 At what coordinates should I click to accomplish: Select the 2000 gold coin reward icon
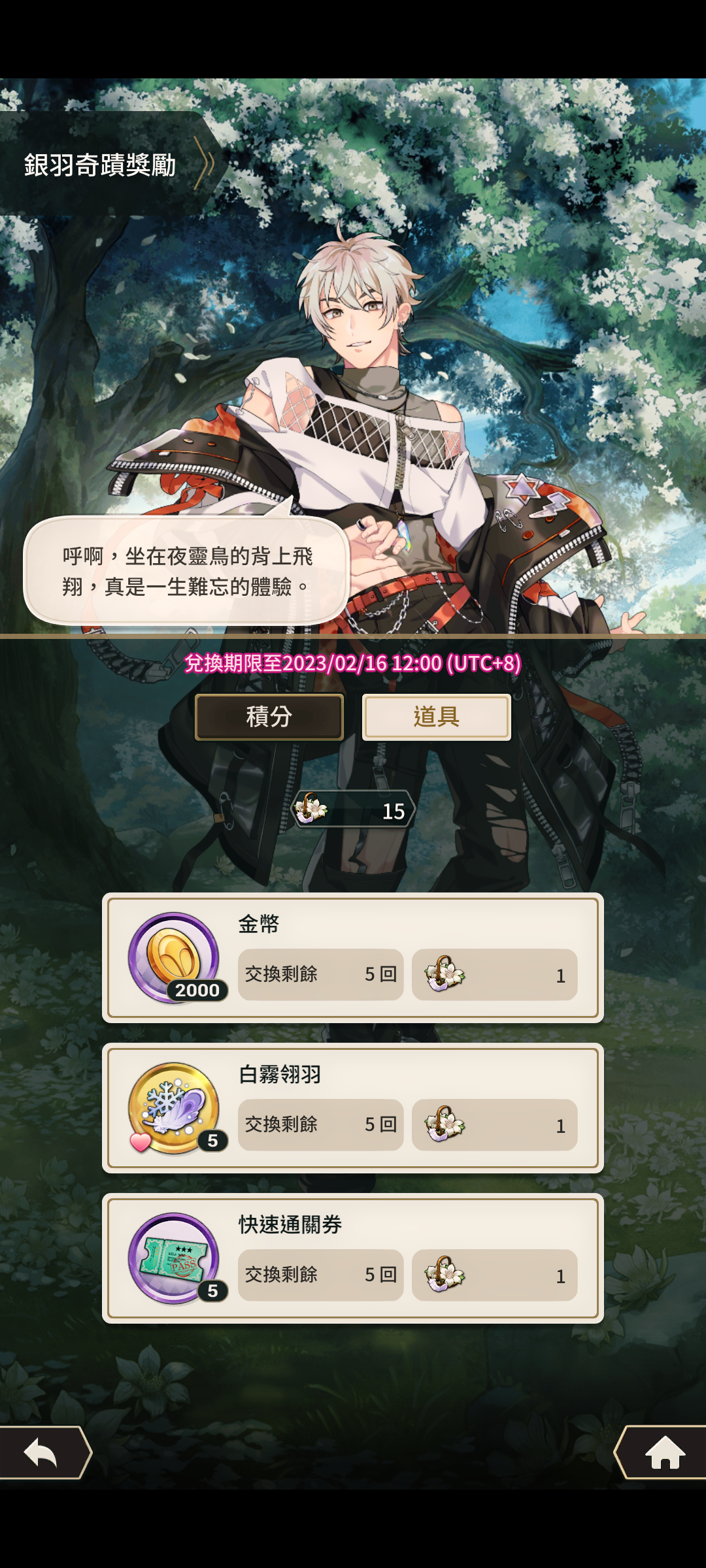[175, 958]
